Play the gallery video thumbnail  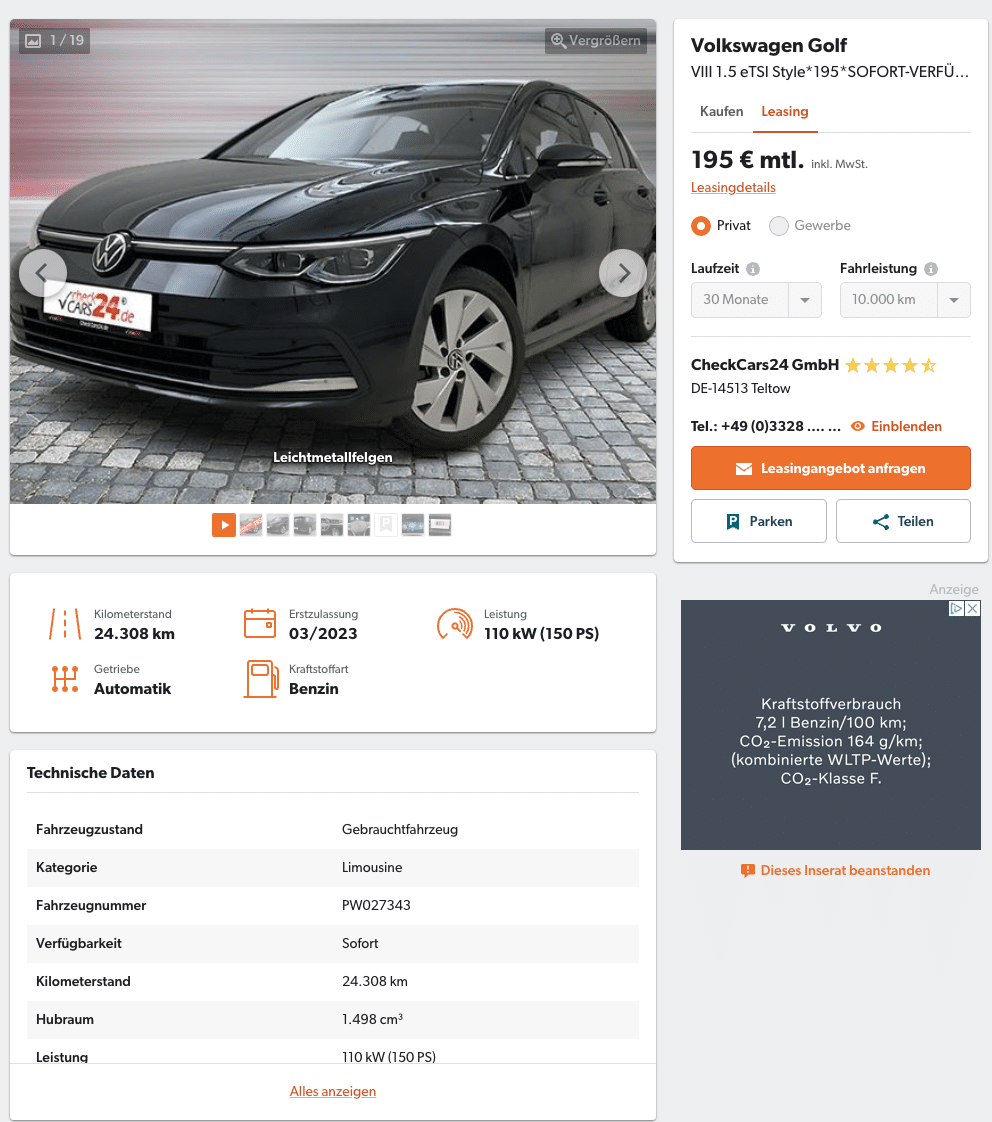point(224,525)
